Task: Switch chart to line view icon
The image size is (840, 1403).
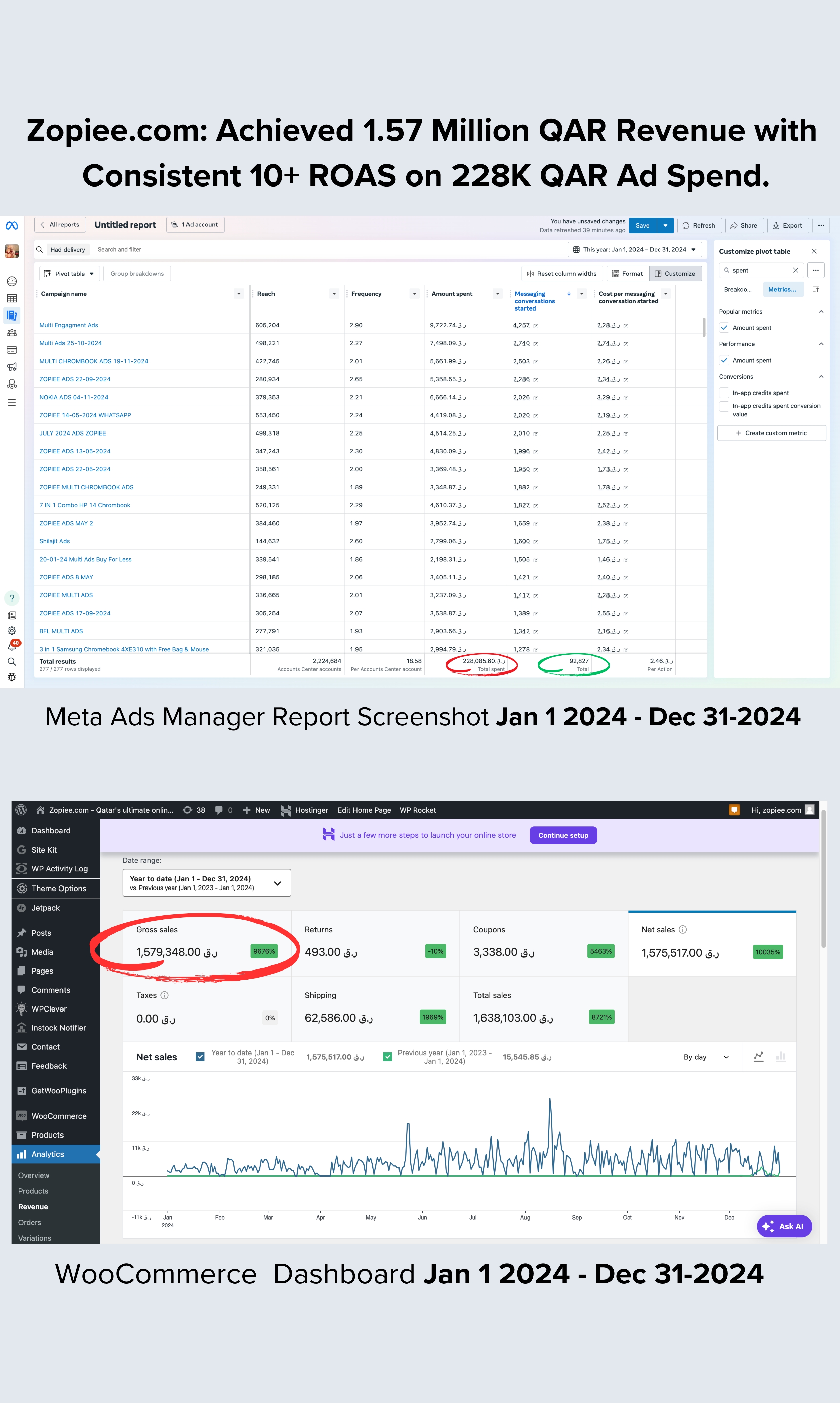Action: pyautogui.click(x=758, y=1057)
